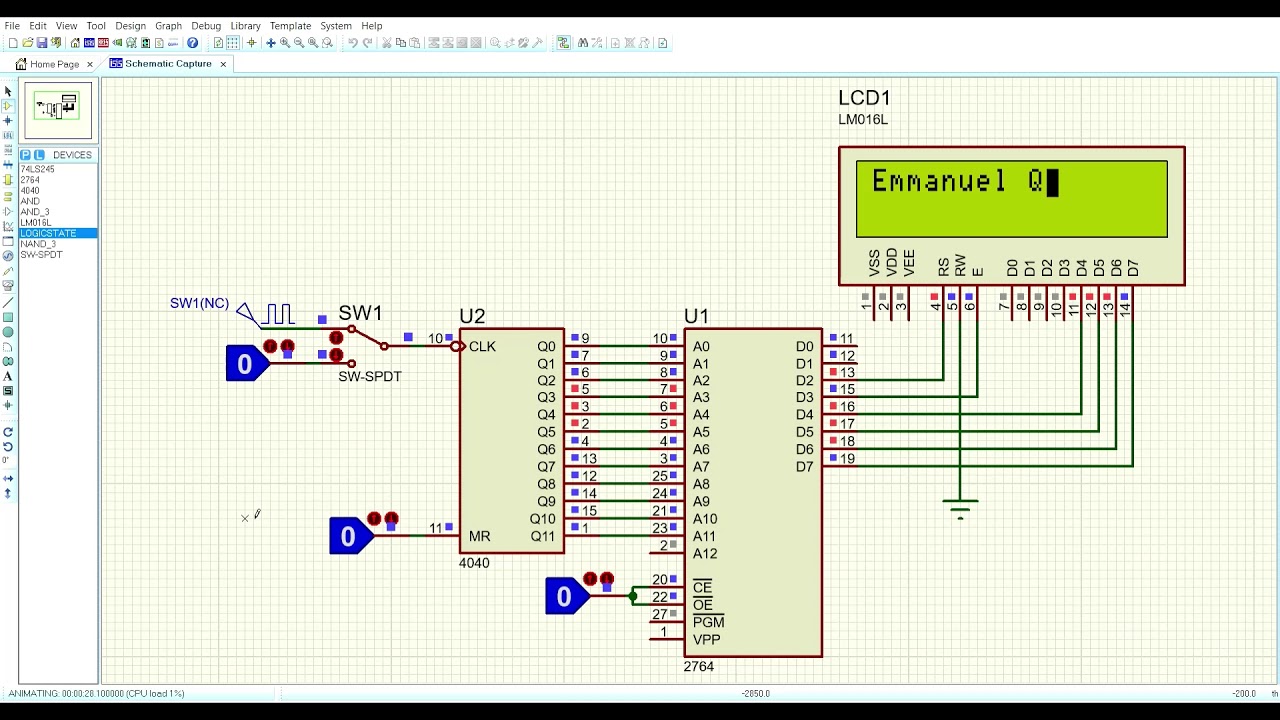Select 2764 in the devices list

click(58, 180)
